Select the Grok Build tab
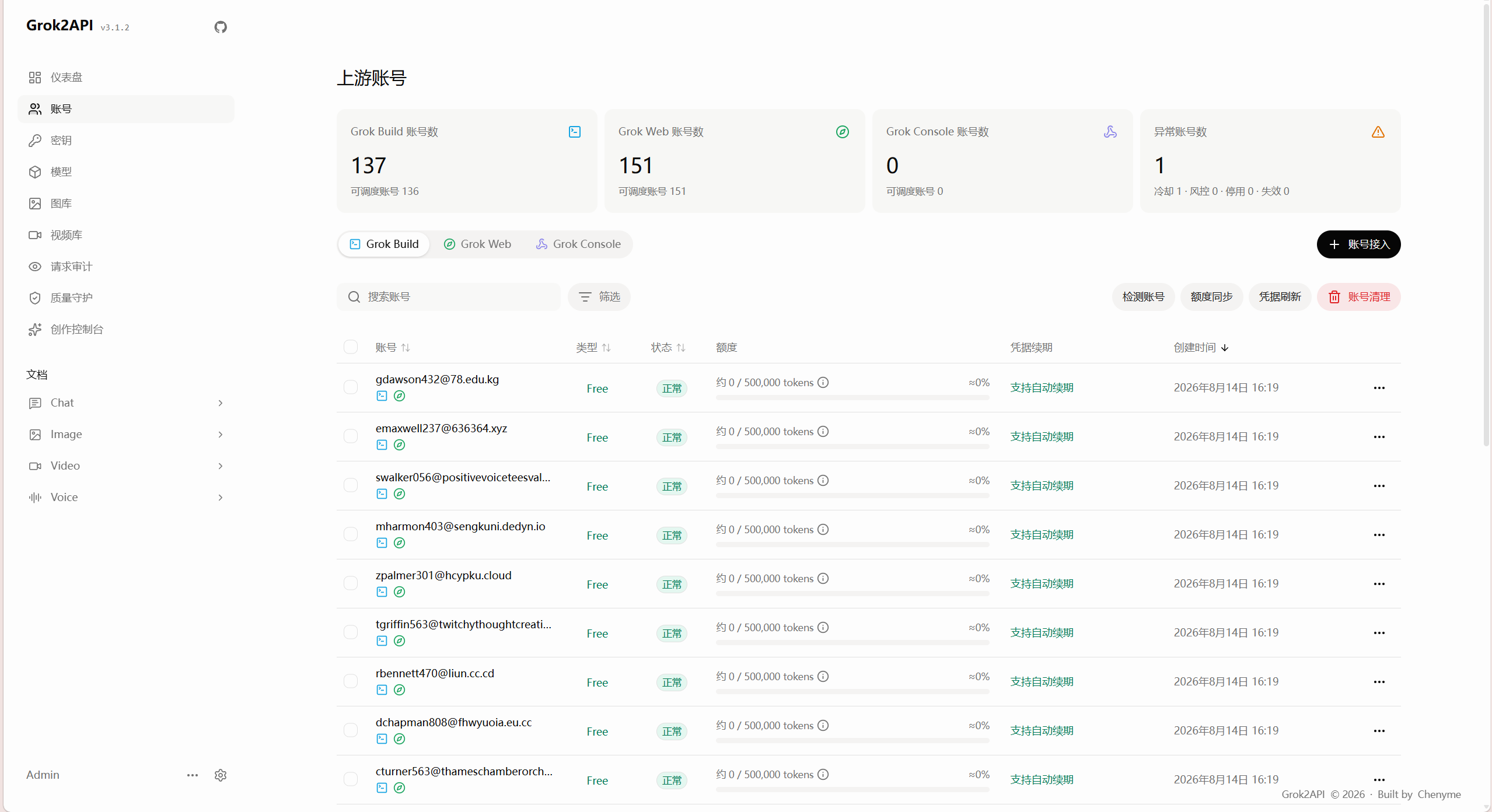 [384, 244]
